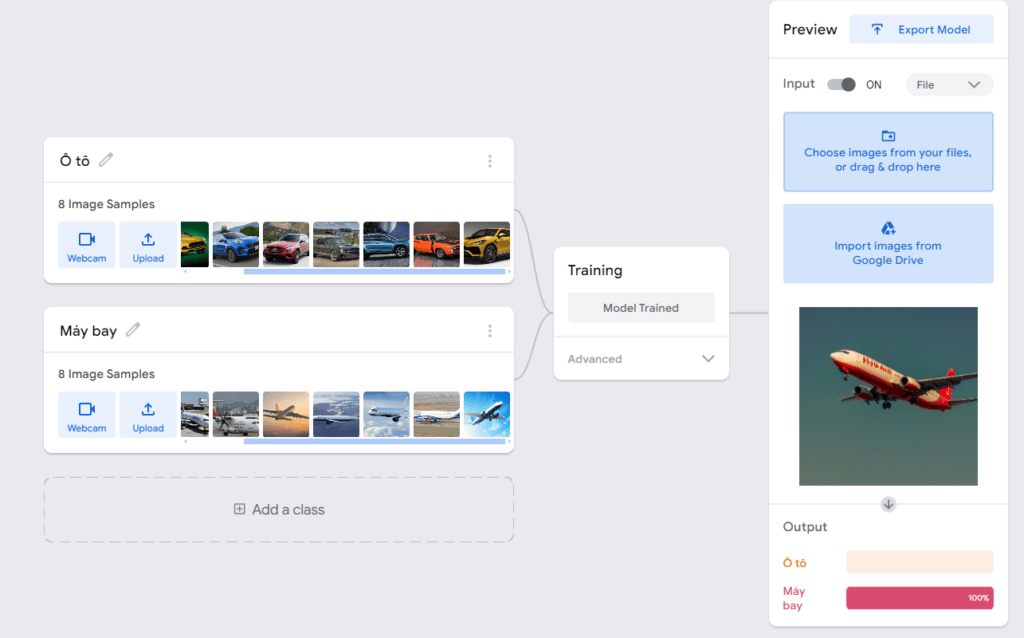The image size is (1024, 638).
Task: Click the Ô tô class title text
Action: coord(74,160)
